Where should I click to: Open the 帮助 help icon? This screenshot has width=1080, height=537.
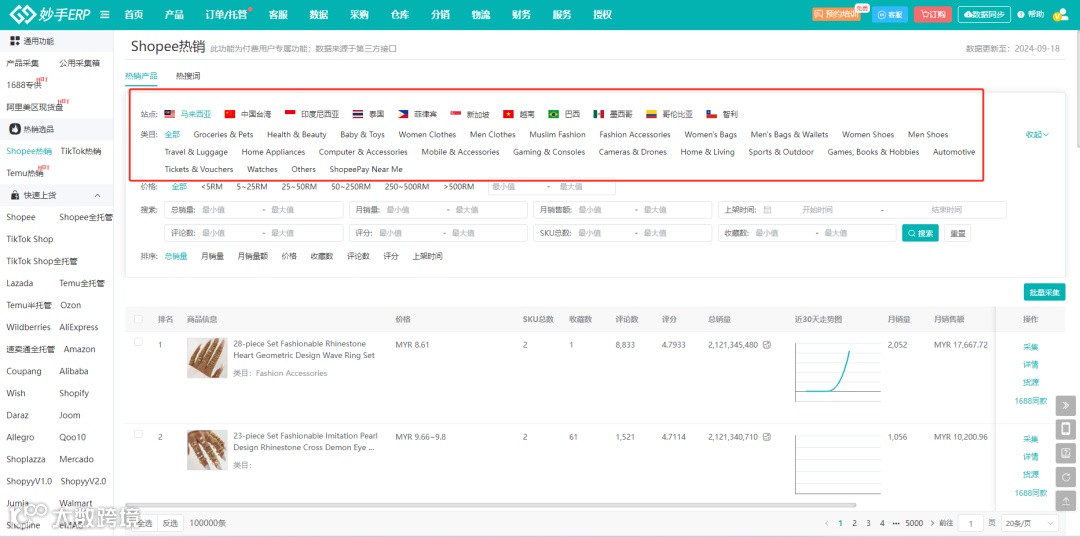click(1030, 14)
